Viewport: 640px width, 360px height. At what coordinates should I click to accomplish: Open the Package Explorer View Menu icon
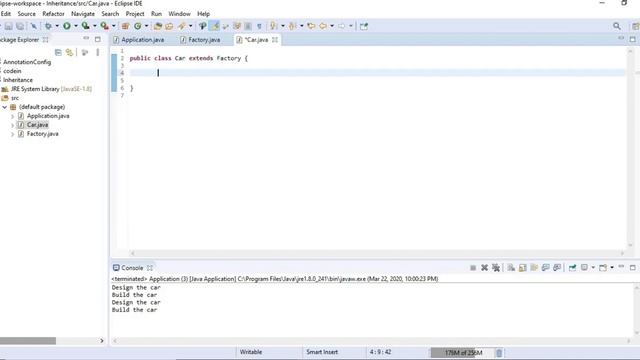(98, 52)
